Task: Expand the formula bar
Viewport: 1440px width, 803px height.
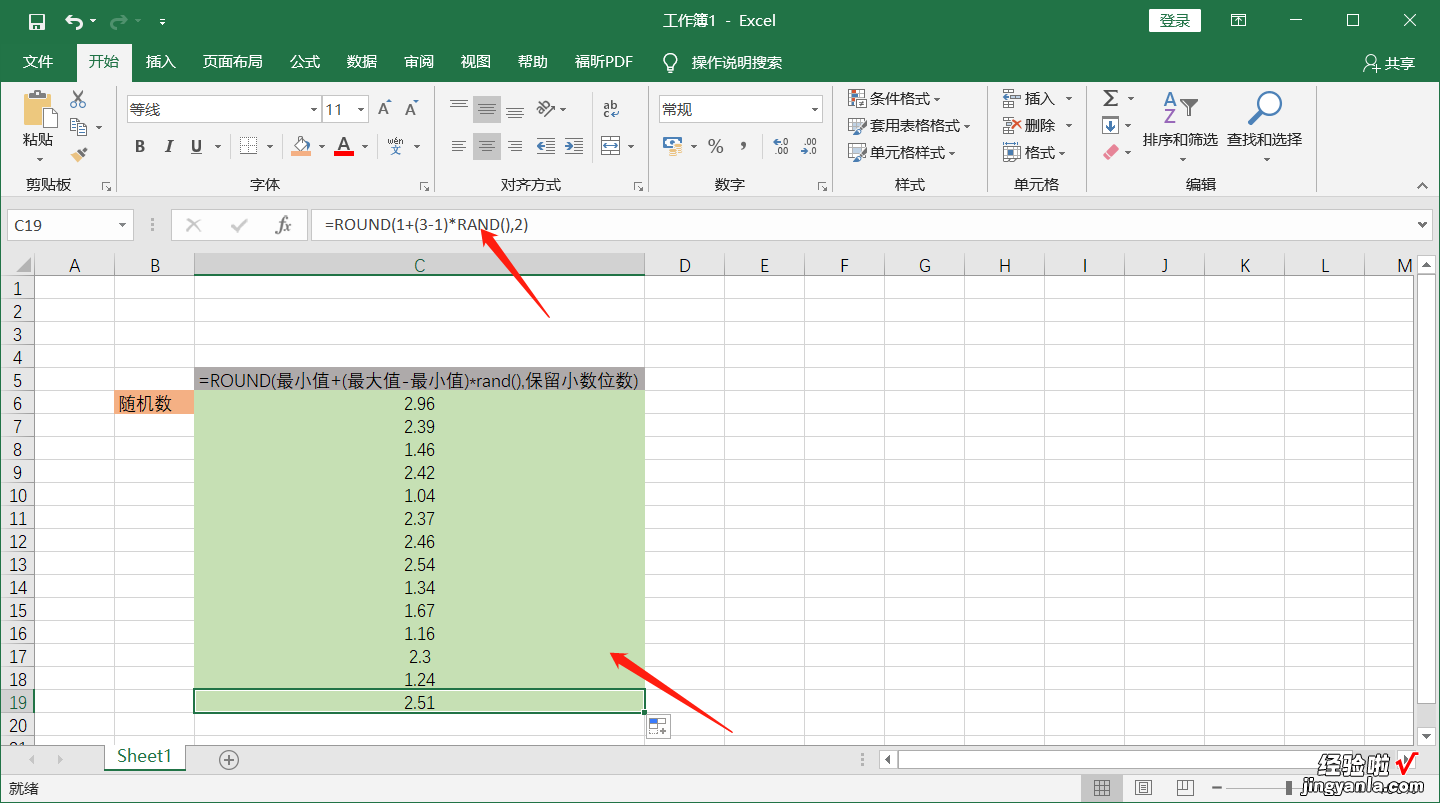Action: [1423, 225]
